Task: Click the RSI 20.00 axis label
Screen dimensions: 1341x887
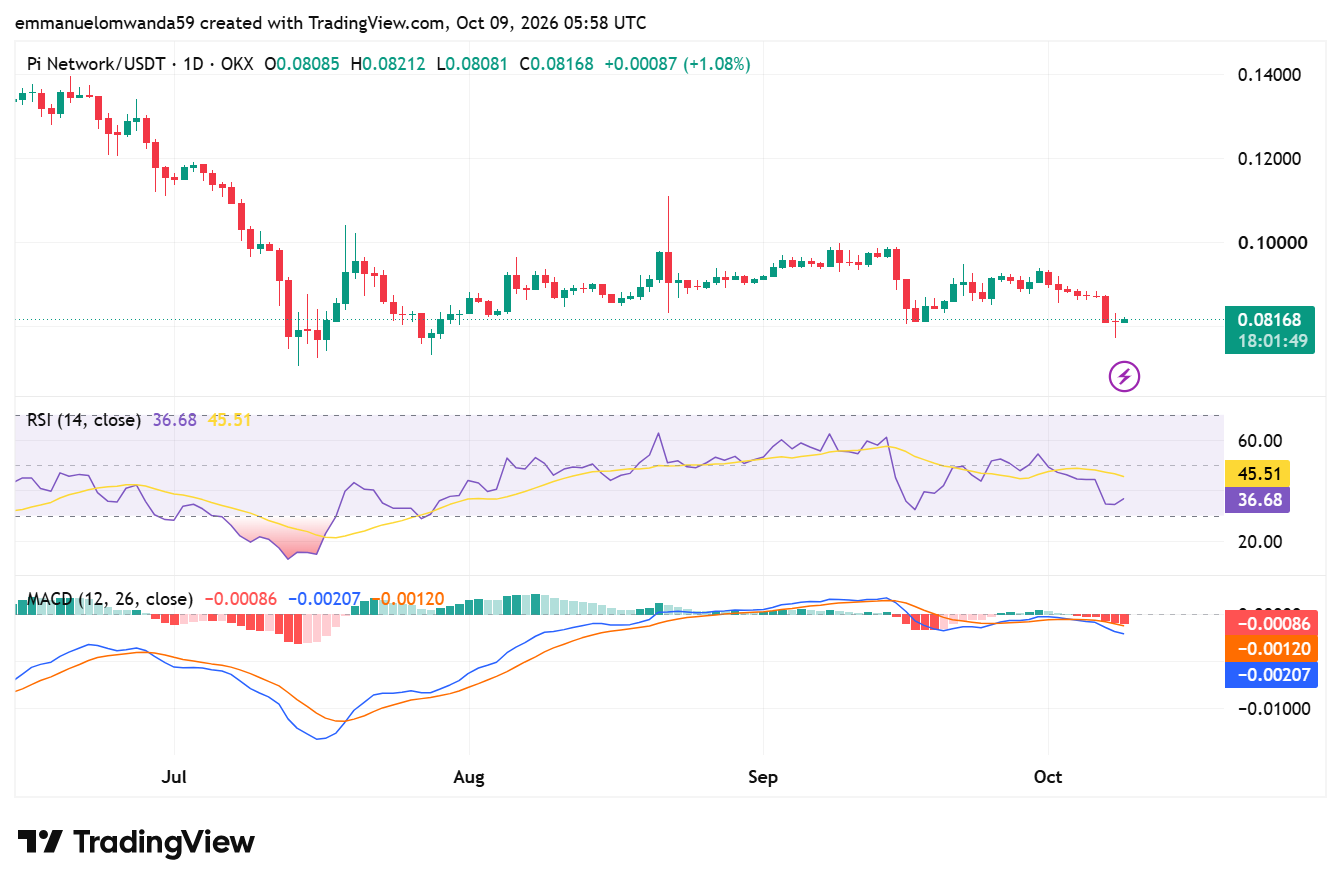Action: pyautogui.click(x=1260, y=542)
